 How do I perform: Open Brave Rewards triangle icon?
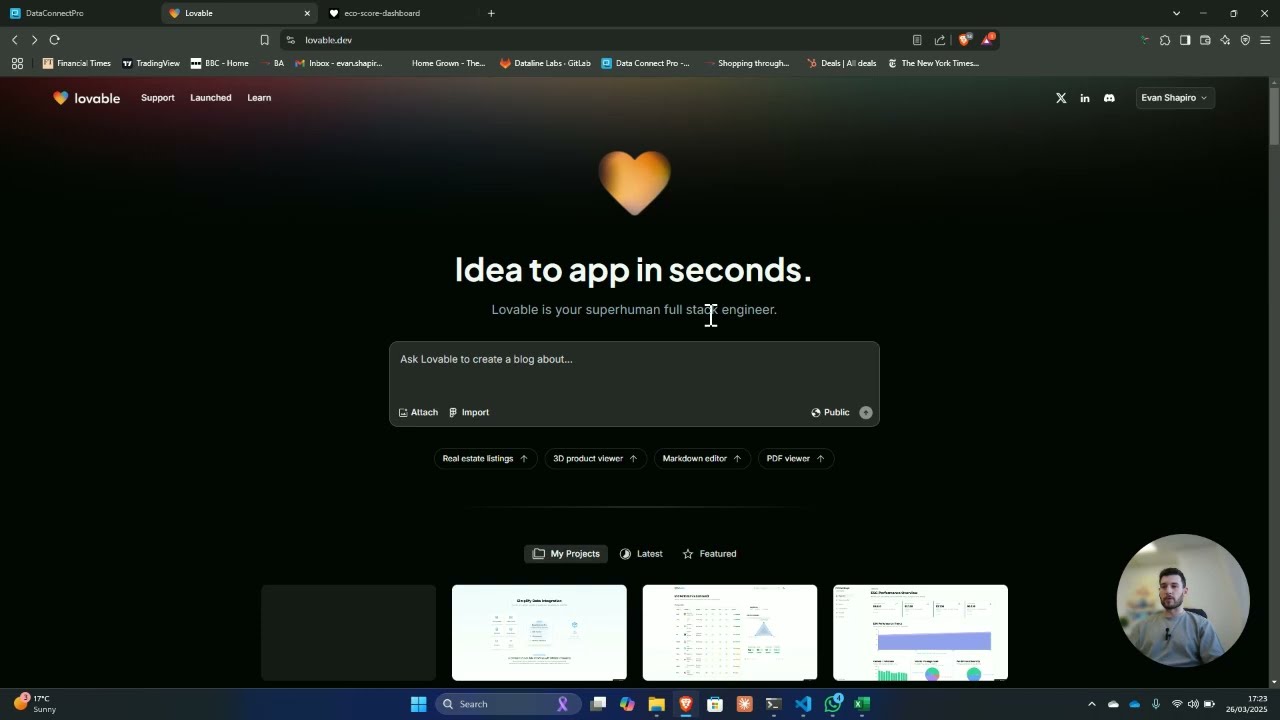[x=987, y=40]
